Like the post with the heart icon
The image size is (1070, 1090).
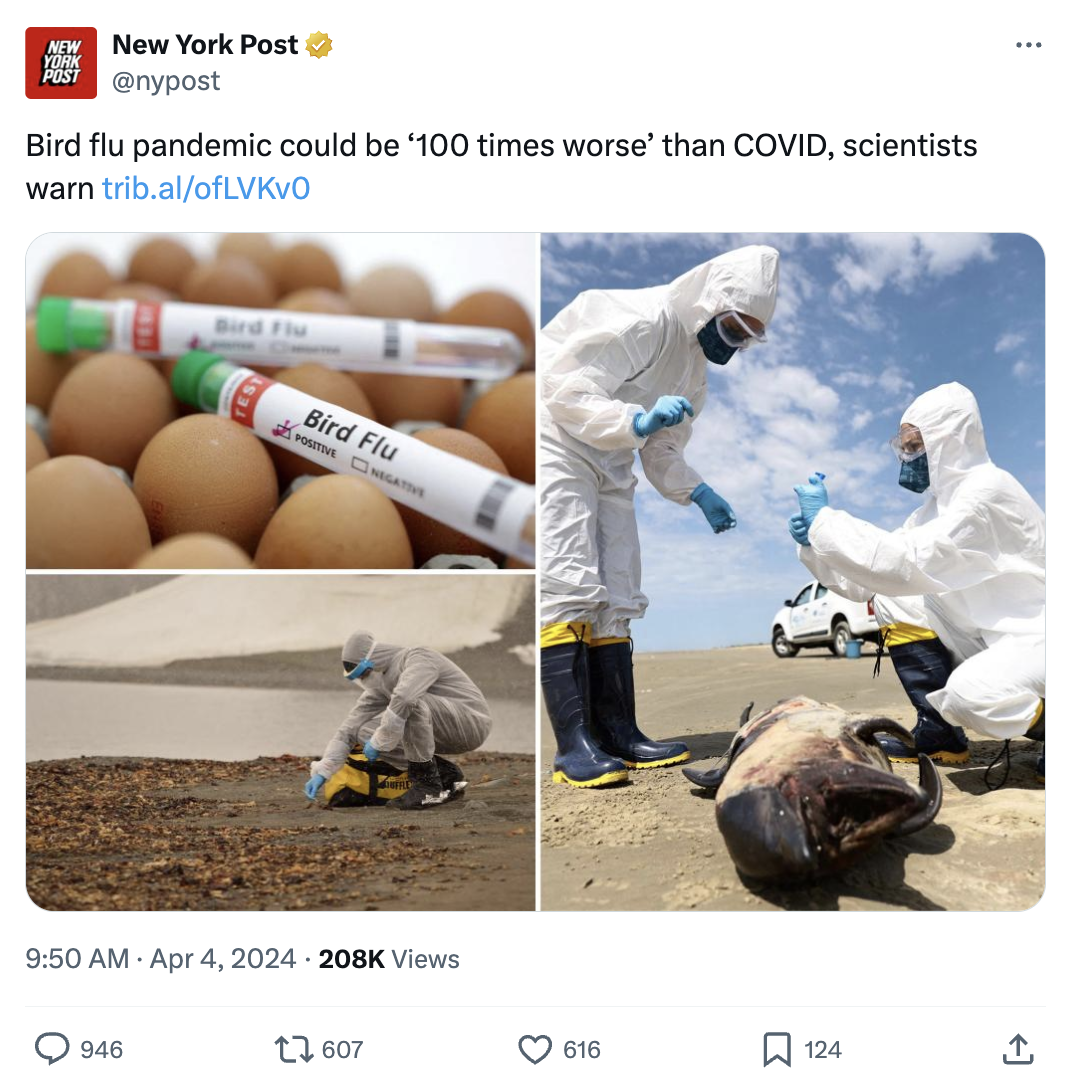[x=535, y=1049]
